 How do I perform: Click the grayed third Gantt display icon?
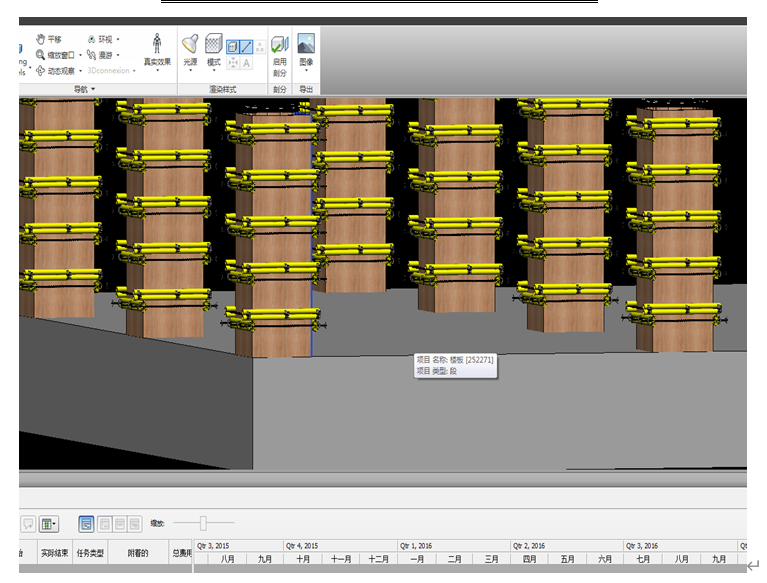coord(120,524)
